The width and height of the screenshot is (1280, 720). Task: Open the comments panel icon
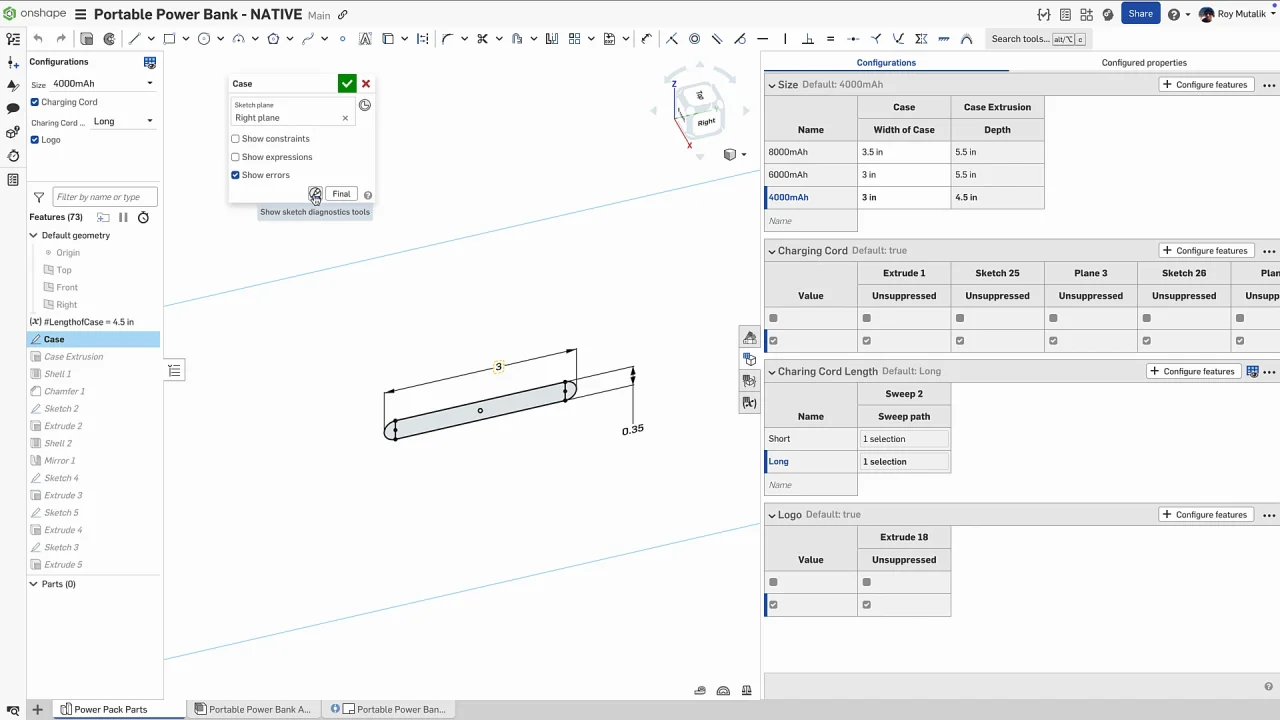click(x=13, y=108)
